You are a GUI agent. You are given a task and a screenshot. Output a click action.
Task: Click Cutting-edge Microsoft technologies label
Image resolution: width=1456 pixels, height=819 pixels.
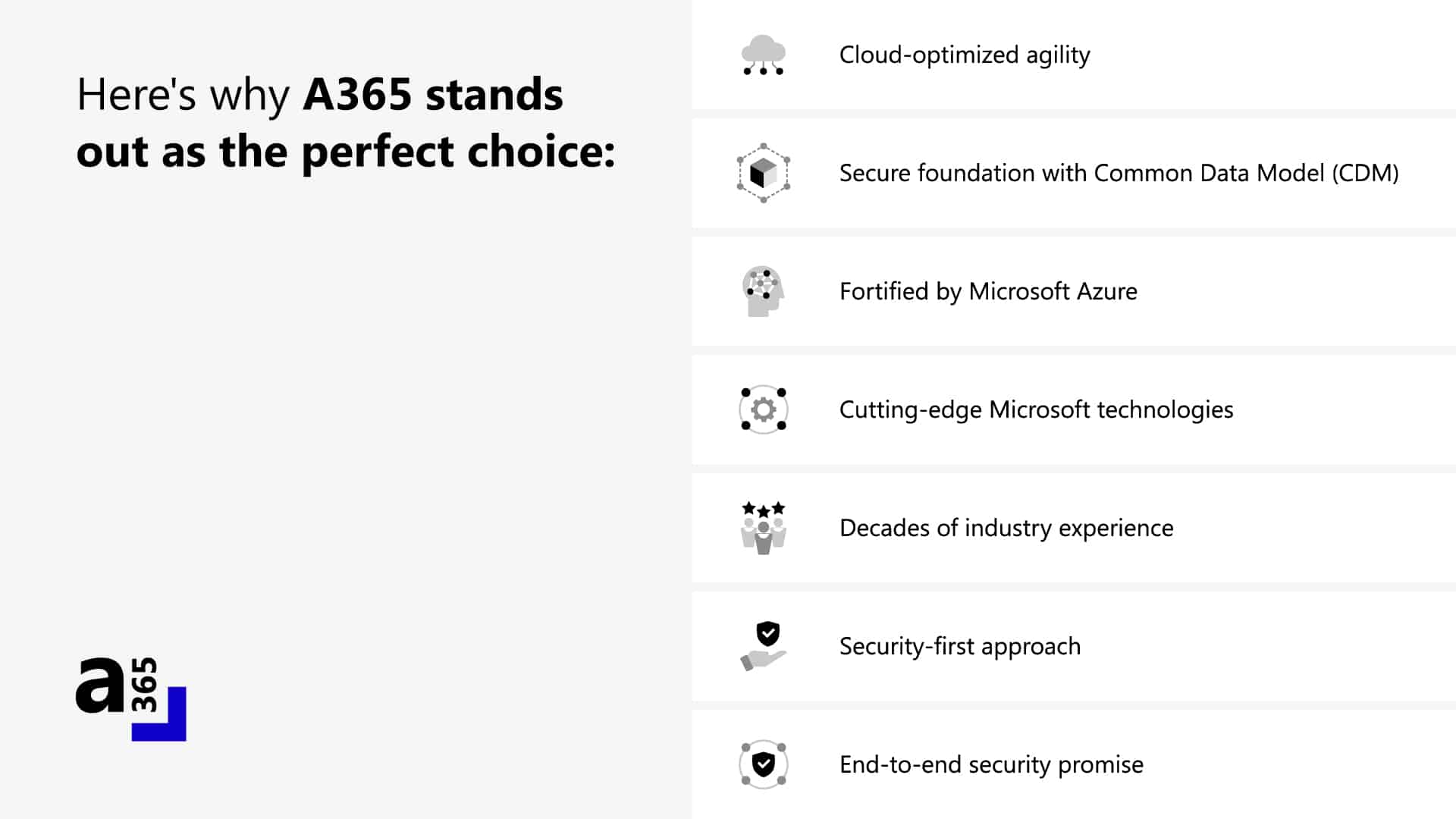(x=1036, y=410)
